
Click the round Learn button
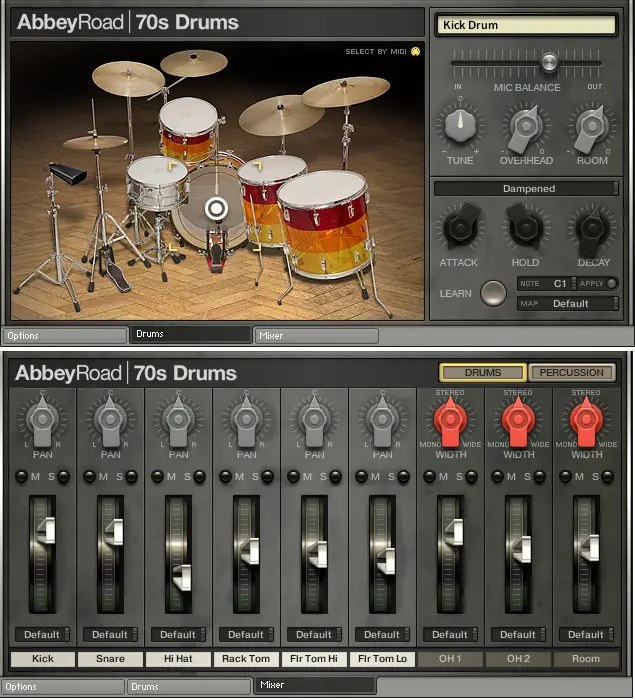[493, 293]
